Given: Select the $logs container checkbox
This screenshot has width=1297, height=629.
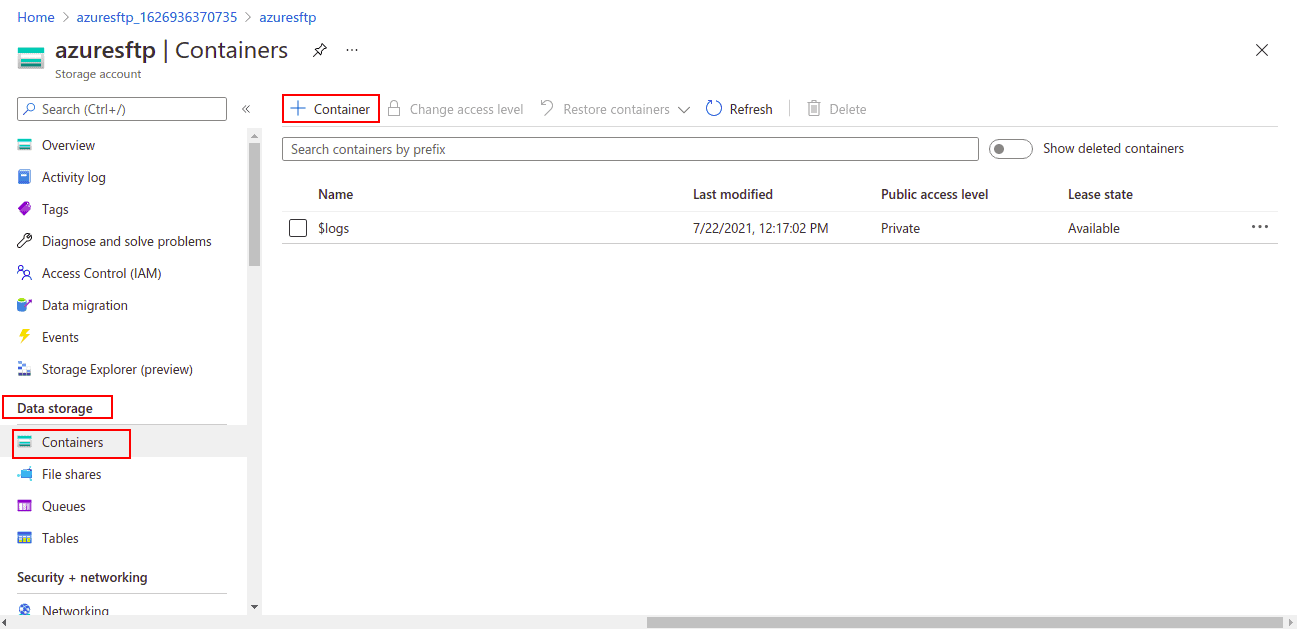Looking at the screenshot, I should click(298, 228).
